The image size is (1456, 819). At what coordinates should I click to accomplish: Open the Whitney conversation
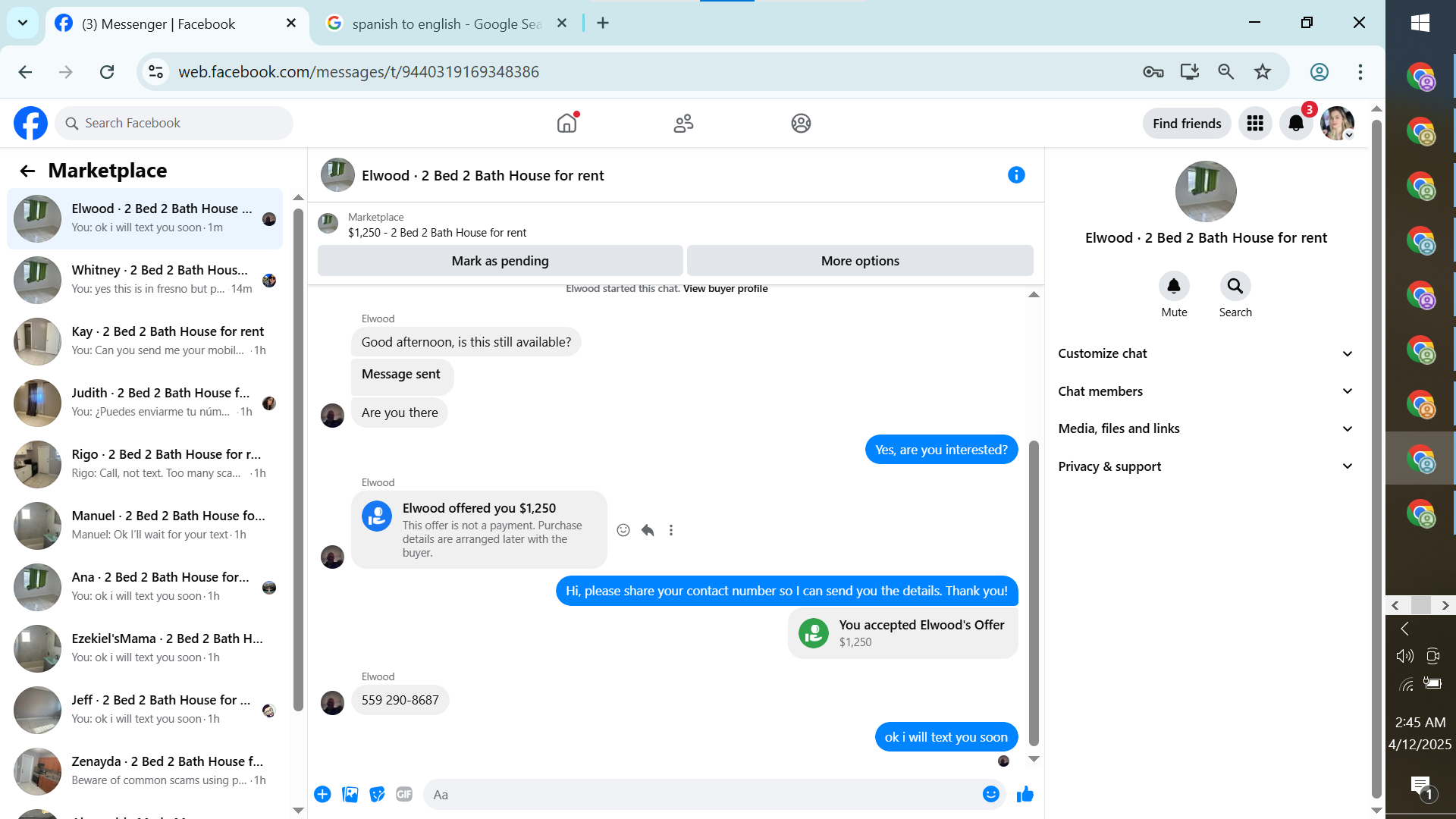(x=145, y=280)
